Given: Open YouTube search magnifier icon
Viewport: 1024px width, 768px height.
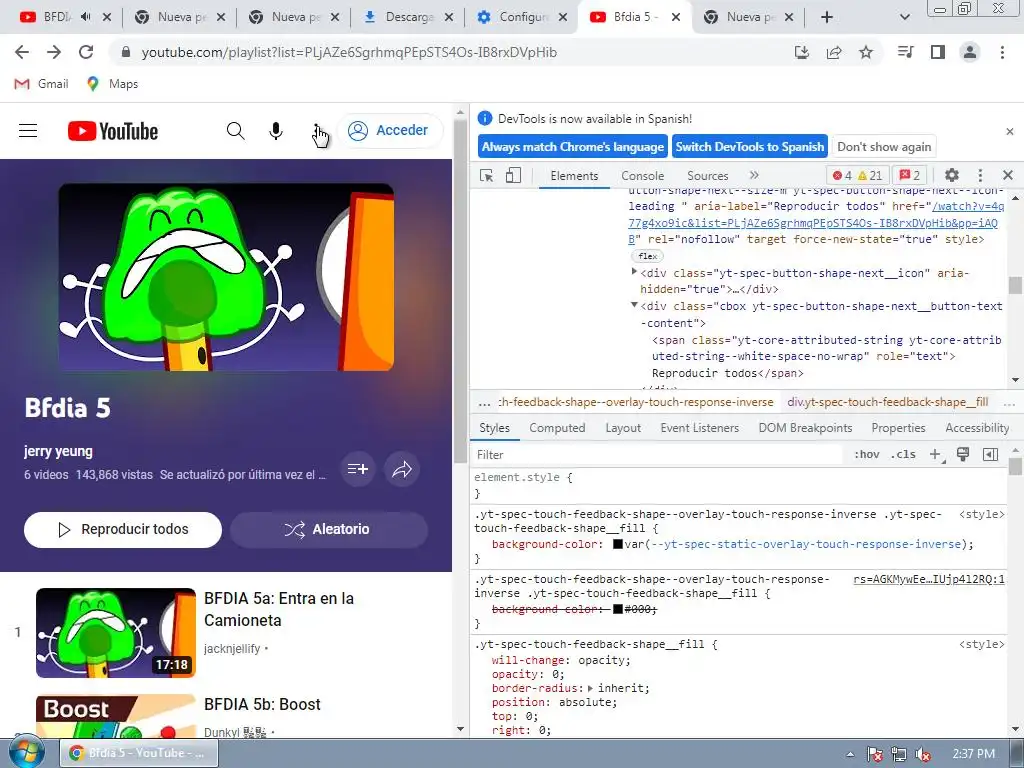Looking at the screenshot, I should coord(236,131).
